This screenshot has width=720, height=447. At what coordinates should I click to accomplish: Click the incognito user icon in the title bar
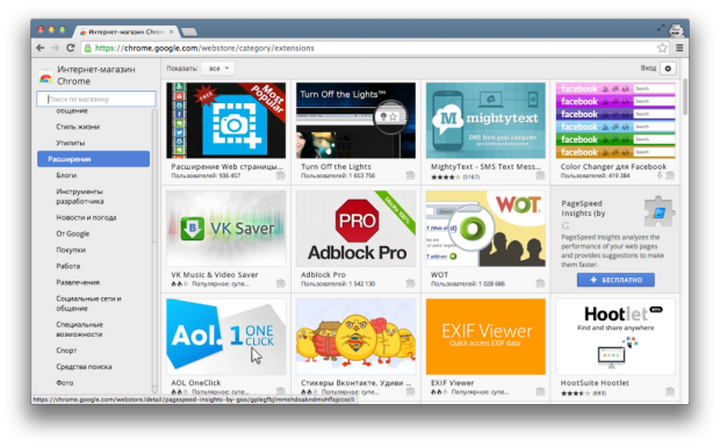[x=676, y=30]
